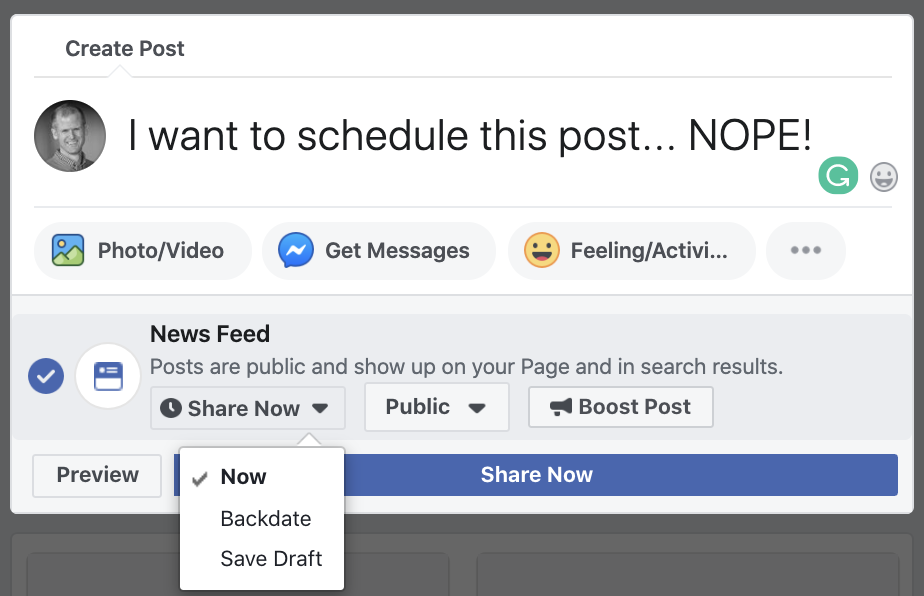Click the Preview button
The width and height of the screenshot is (924, 596).
(x=97, y=475)
